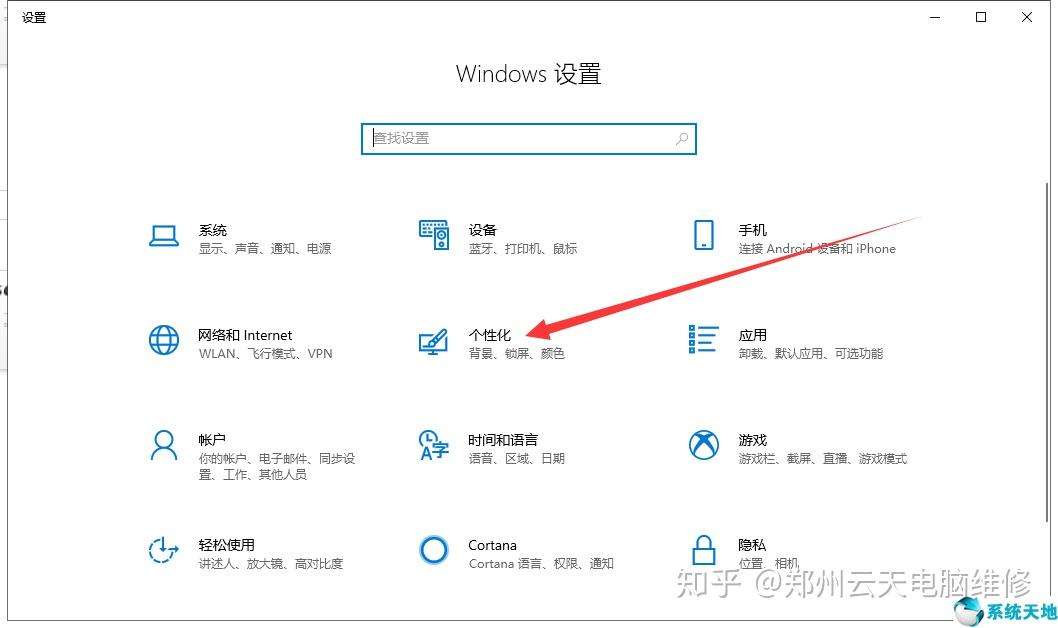Click the 应用 list icon
The width and height of the screenshot is (1058, 628).
pyautogui.click(x=703, y=339)
